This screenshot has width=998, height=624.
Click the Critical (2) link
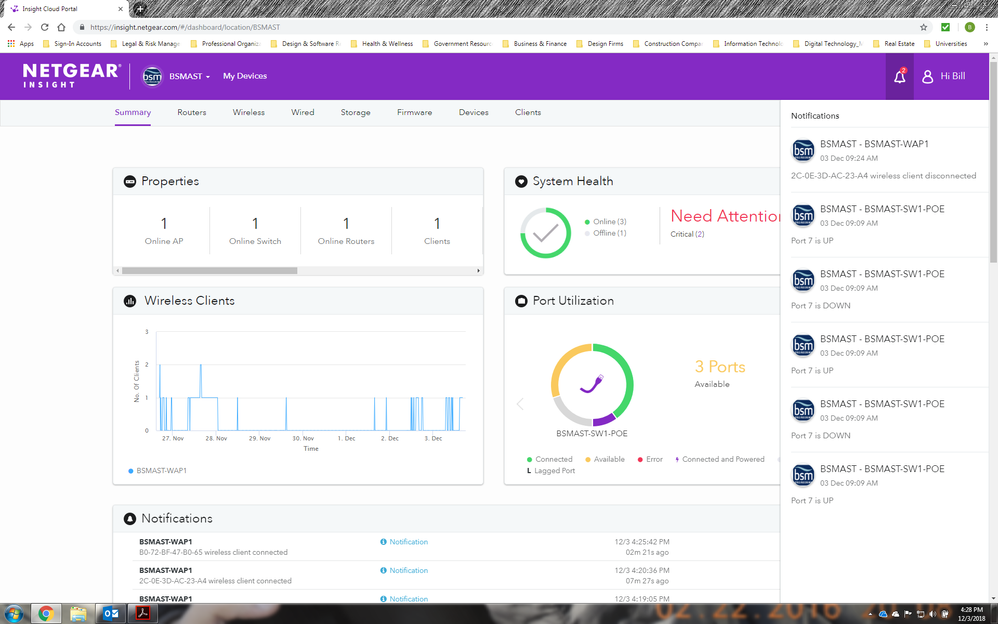pos(687,234)
